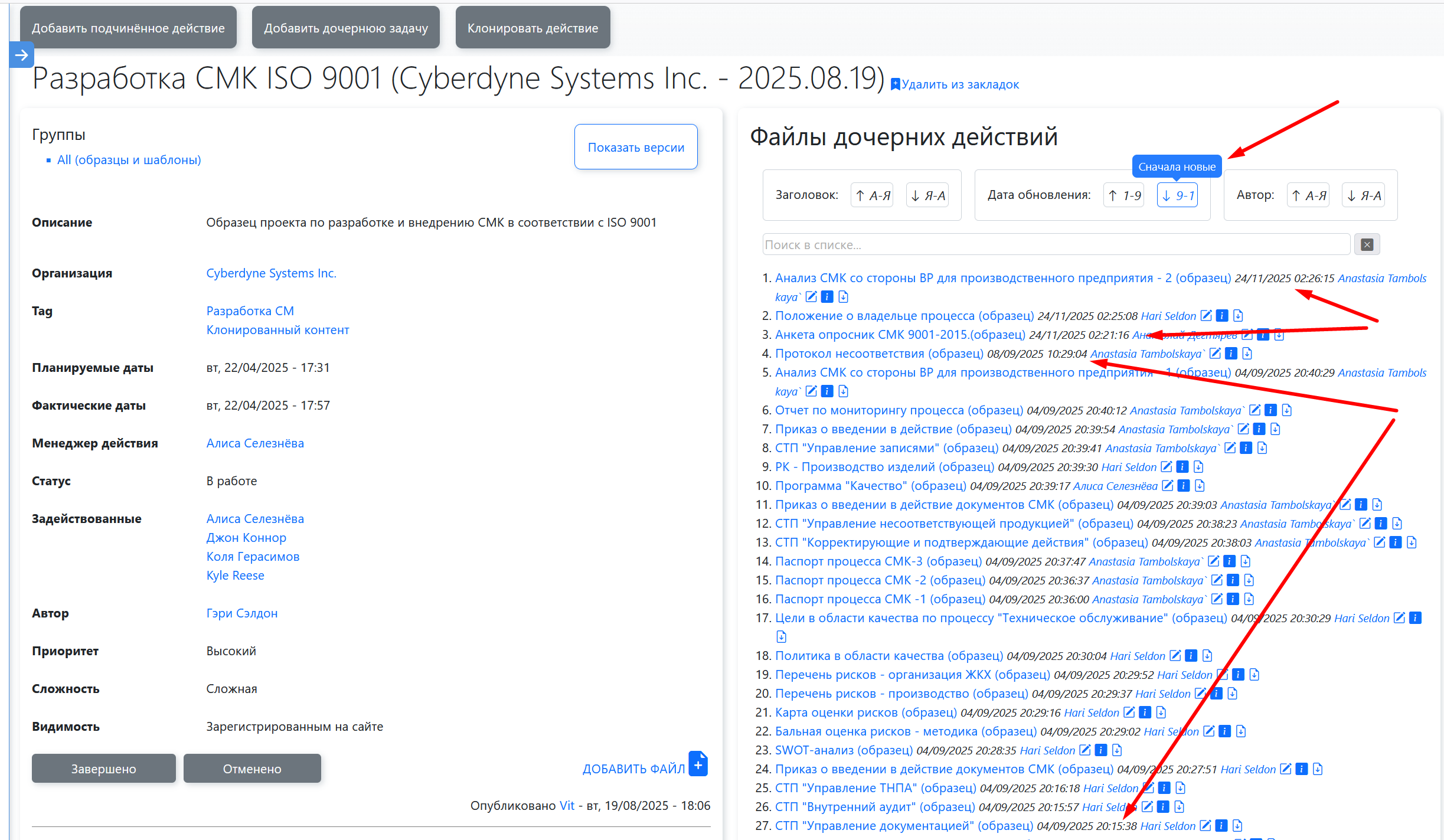This screenshot has width=1444, height=840.
Task: Open the Cyberdyne Systems Inc. organization link
Action: pos(271,273)
